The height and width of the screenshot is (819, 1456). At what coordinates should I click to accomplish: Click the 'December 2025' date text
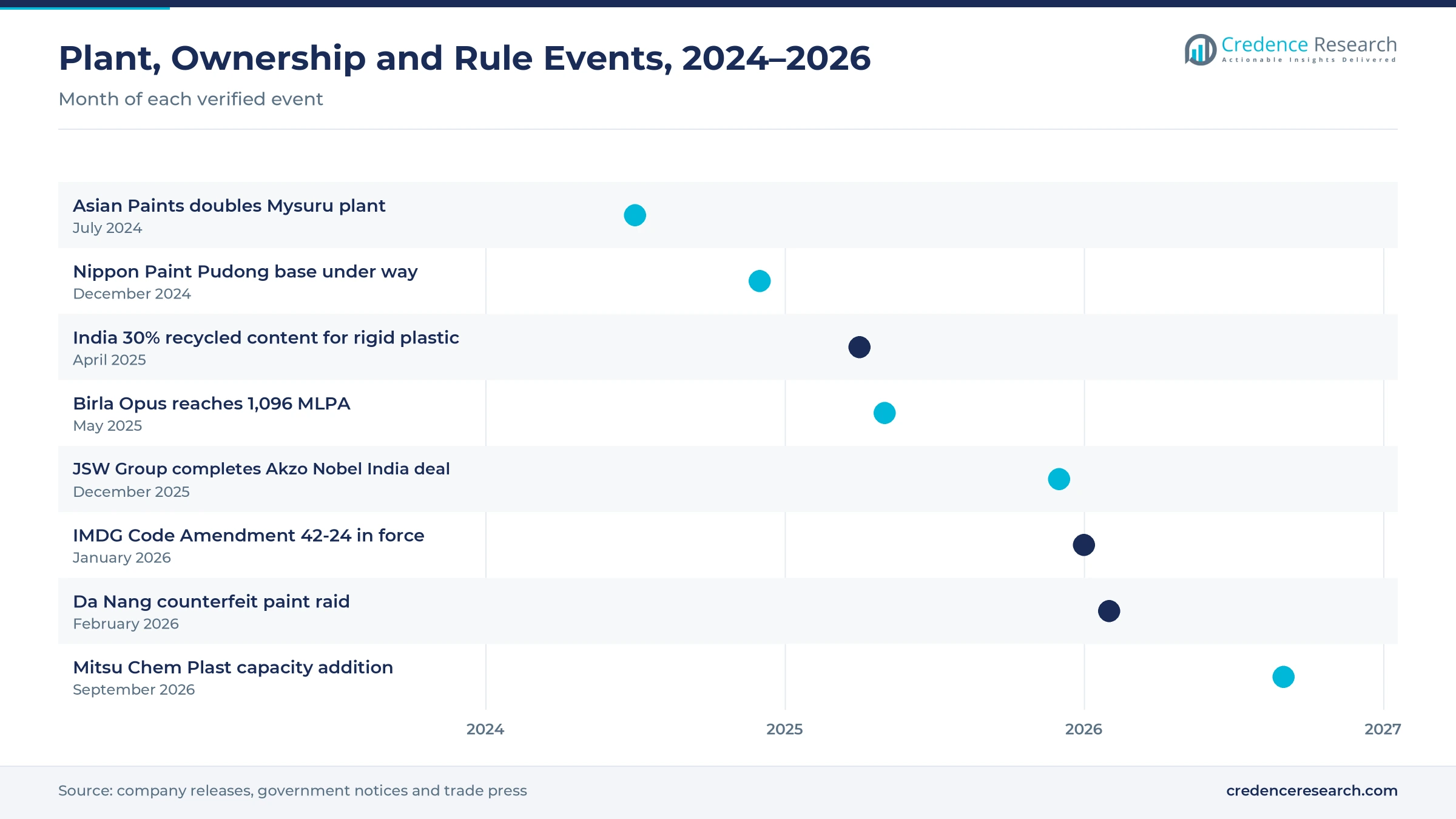coord(131,492)
